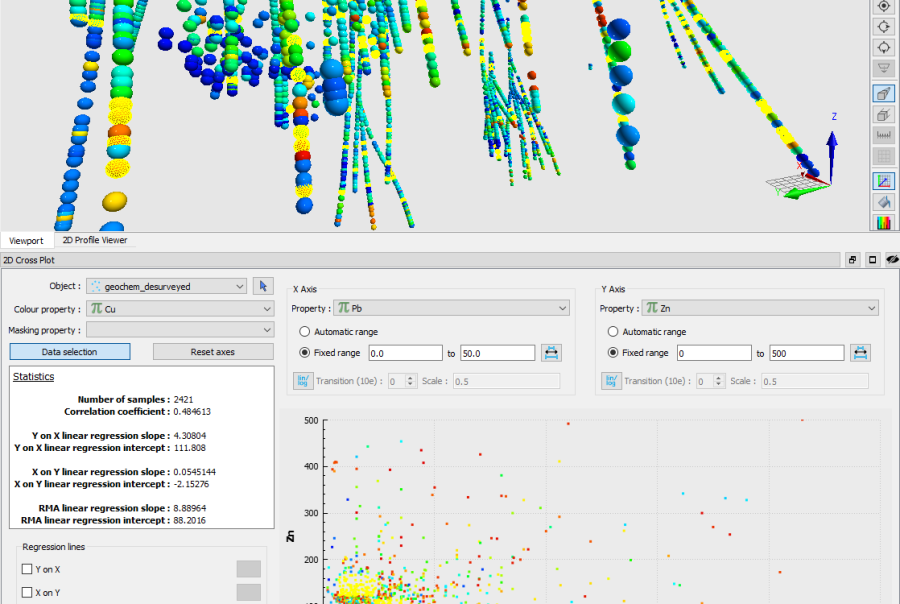The height and width of the screenshot is (604, 900).
Task: Switch to the 2D Profile Viewer tab
Action: pyautogui.click(x=95, y=240)
